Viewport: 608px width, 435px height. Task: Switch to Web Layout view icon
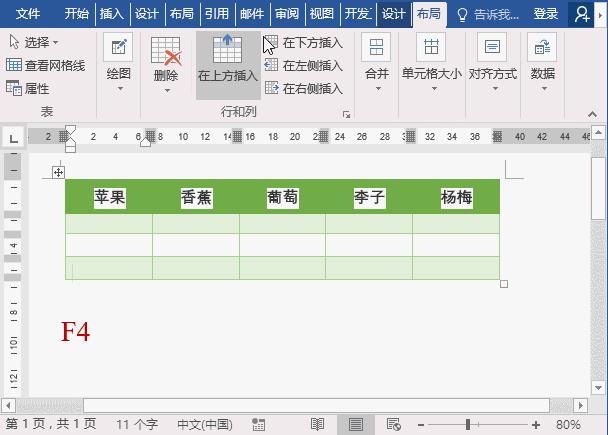coord(394,425)
